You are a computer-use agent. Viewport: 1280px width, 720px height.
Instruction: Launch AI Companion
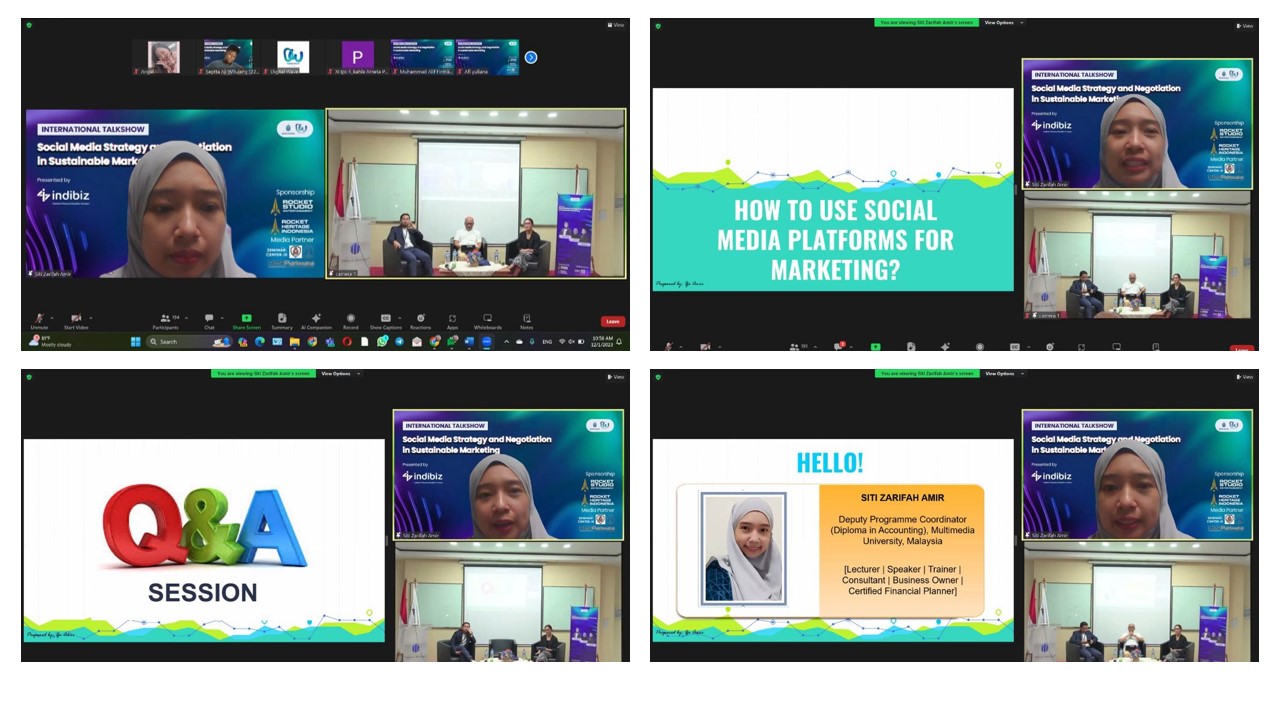316,321
